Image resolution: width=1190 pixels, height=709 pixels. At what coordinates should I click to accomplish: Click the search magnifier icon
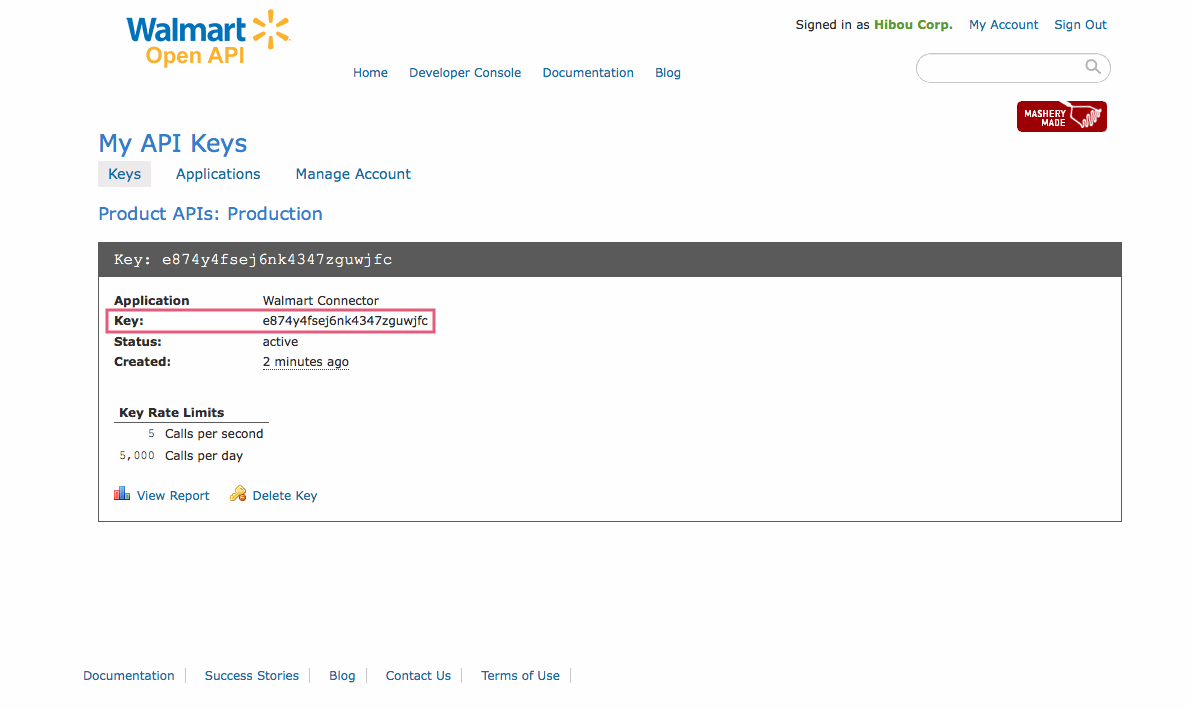(1092, 67)
